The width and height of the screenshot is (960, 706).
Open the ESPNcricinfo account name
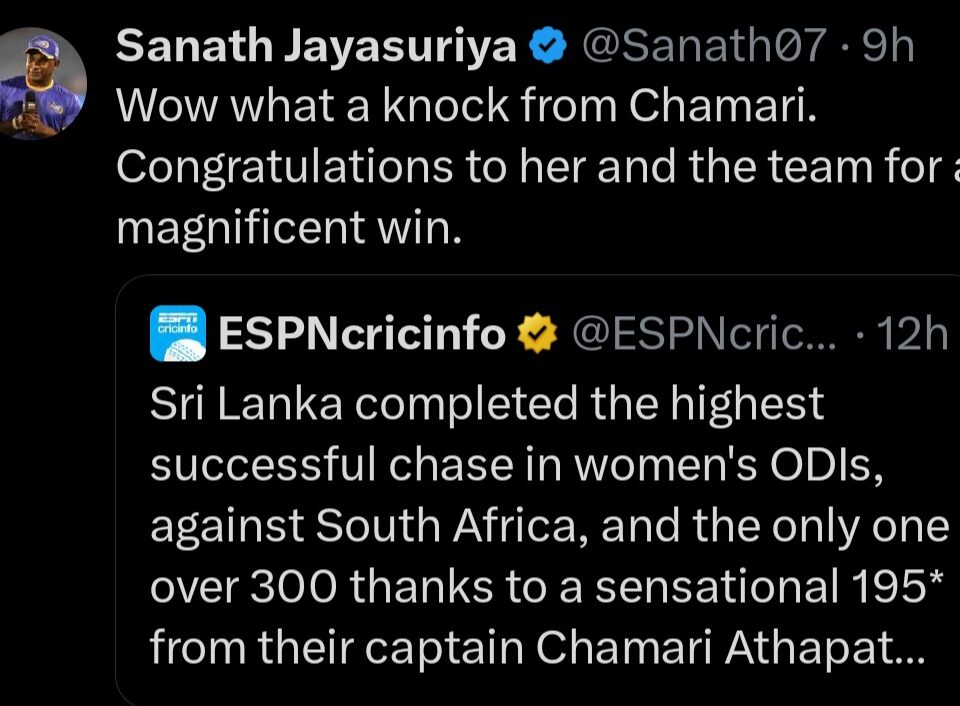[362, 333]
